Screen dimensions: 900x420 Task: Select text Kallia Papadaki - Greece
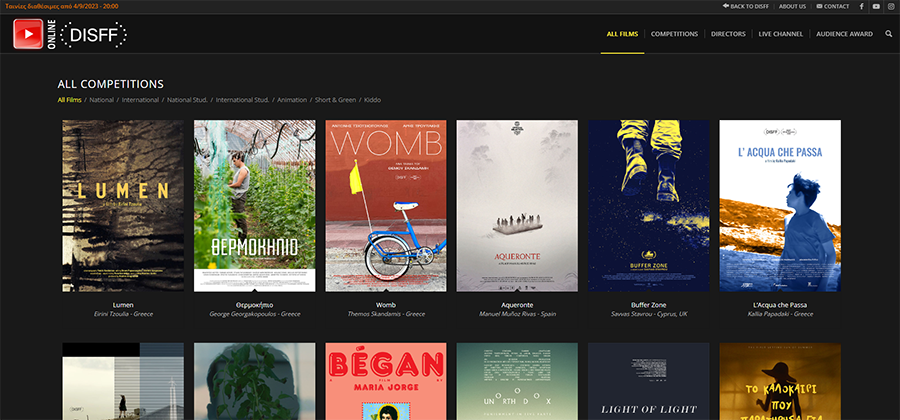click(780, 314)
